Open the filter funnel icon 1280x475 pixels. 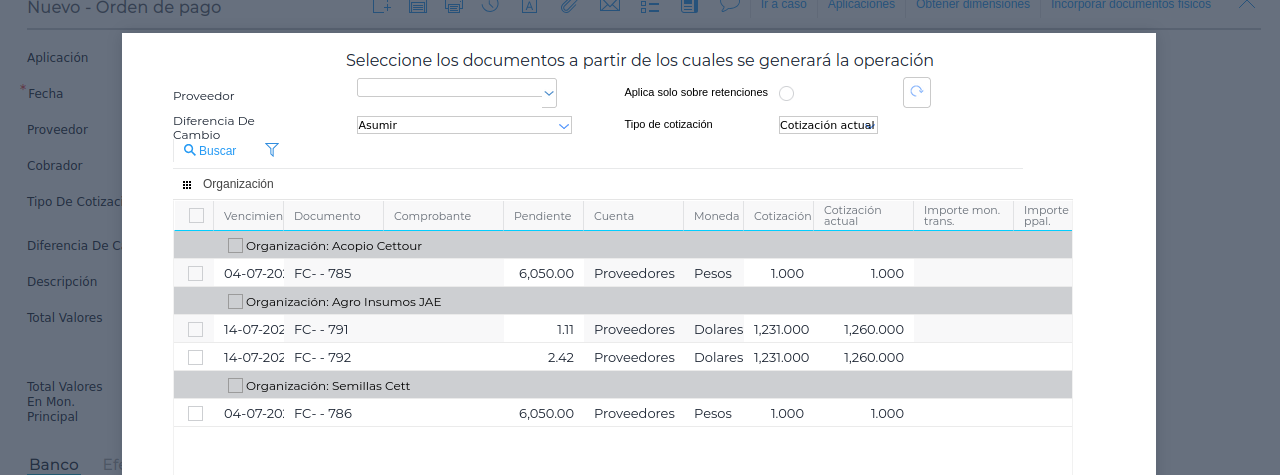pyautogui.click(x=271, y=150)
